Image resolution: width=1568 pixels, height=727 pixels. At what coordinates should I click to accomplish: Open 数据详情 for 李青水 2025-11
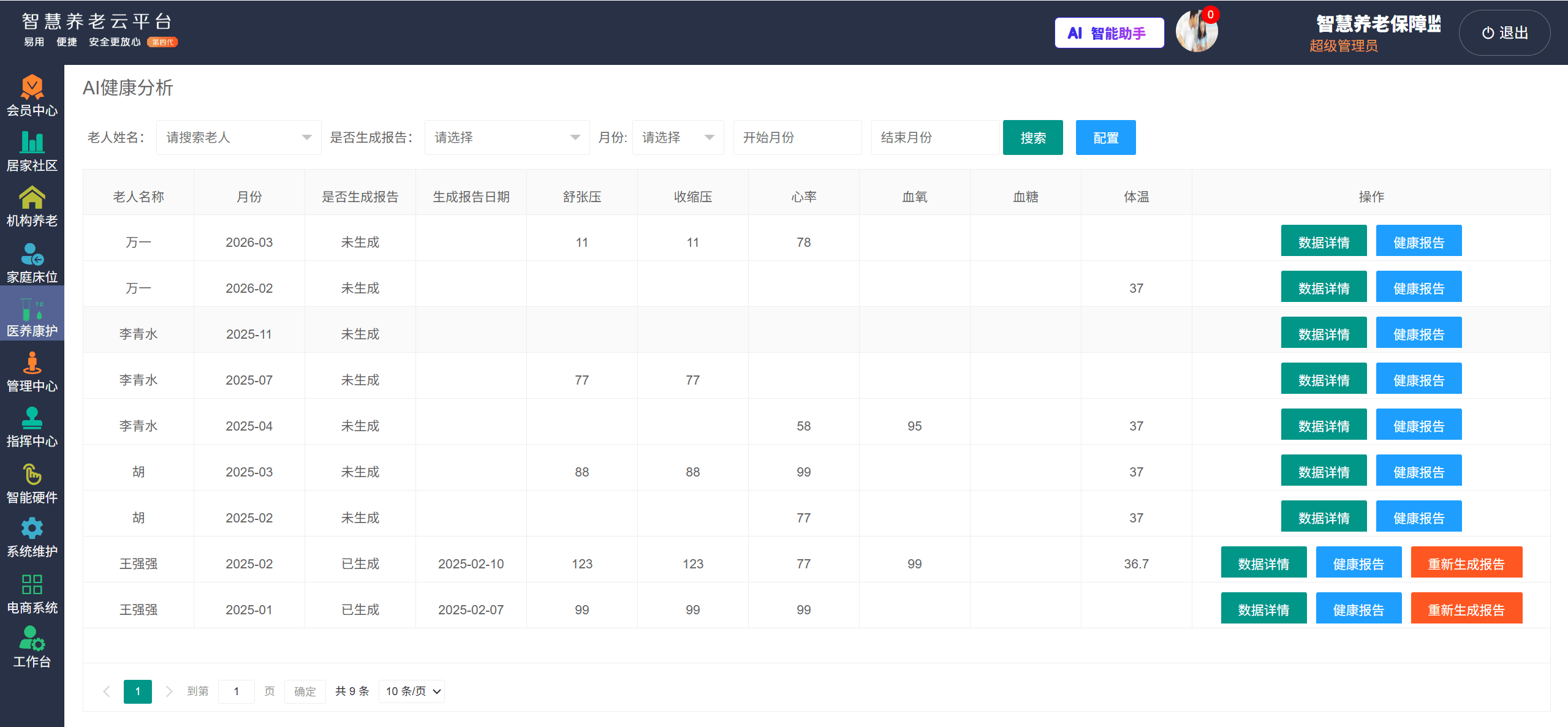[1324, 334]
